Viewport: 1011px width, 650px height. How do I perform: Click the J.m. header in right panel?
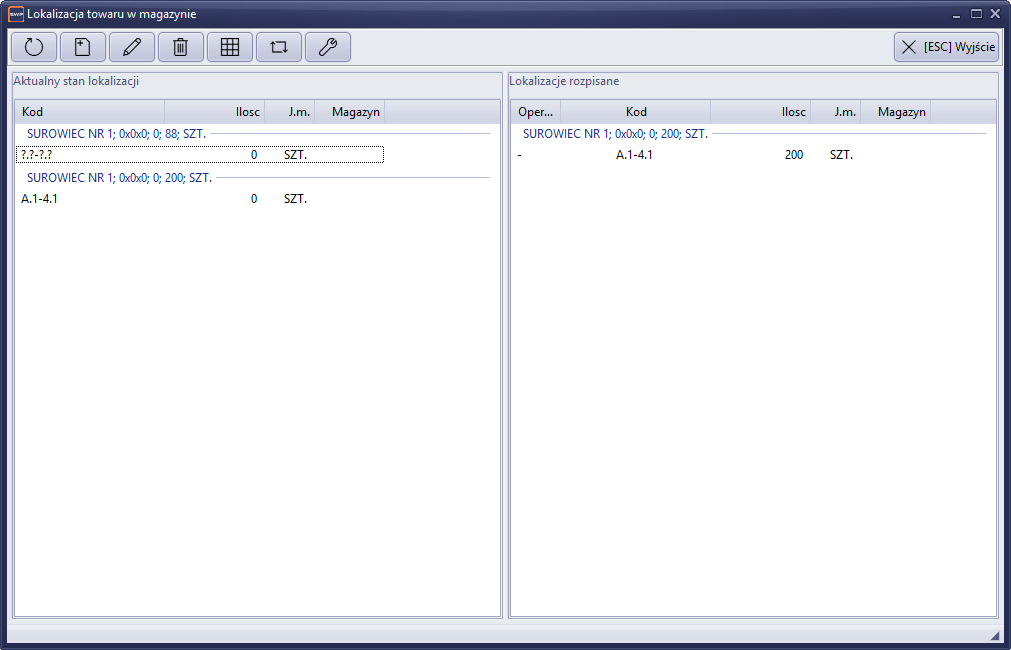(835, 112)
